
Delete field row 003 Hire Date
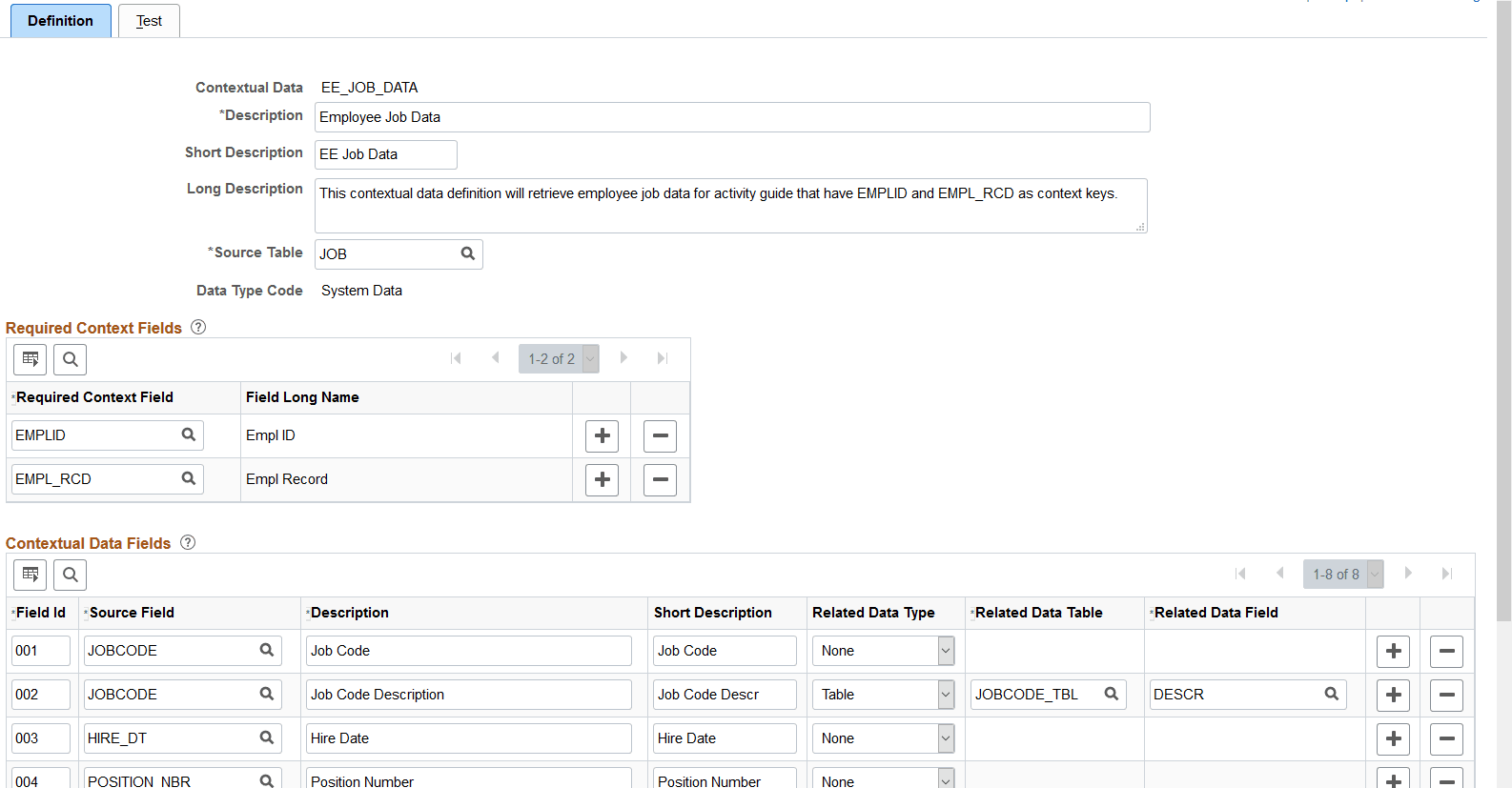(x=1446, y=739)
